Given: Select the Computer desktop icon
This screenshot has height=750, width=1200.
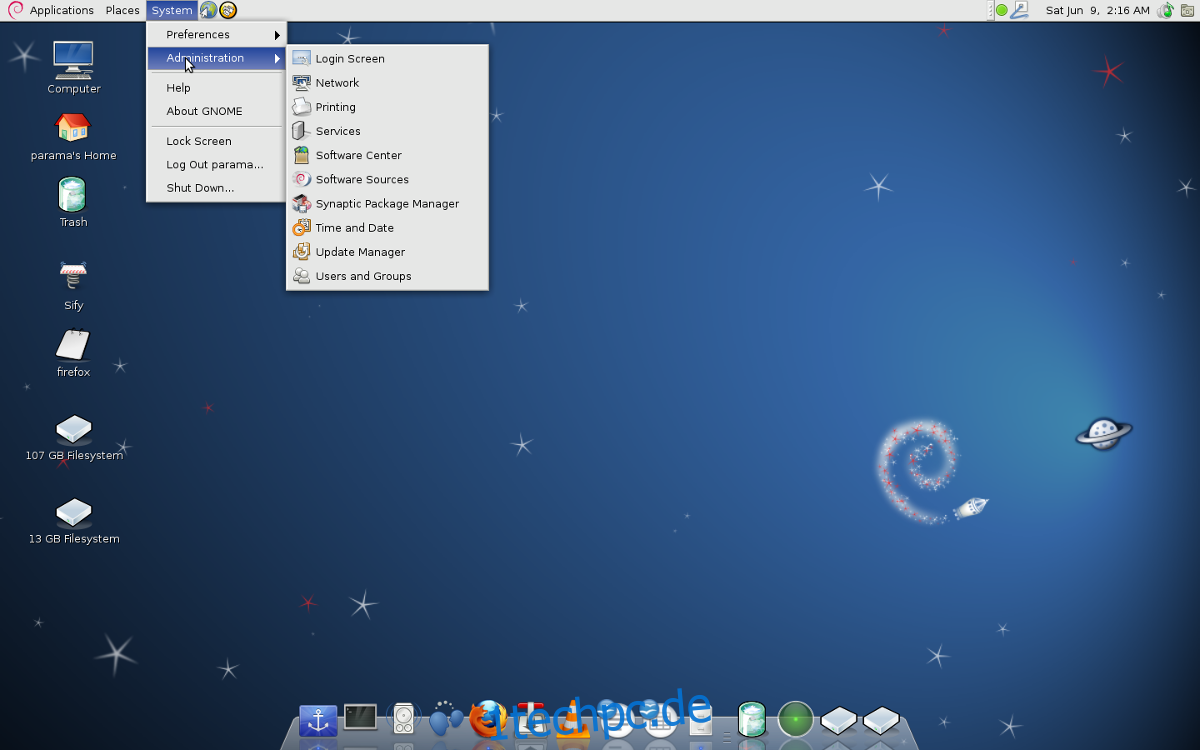Looking at the screenshot, I should (73, 67).
